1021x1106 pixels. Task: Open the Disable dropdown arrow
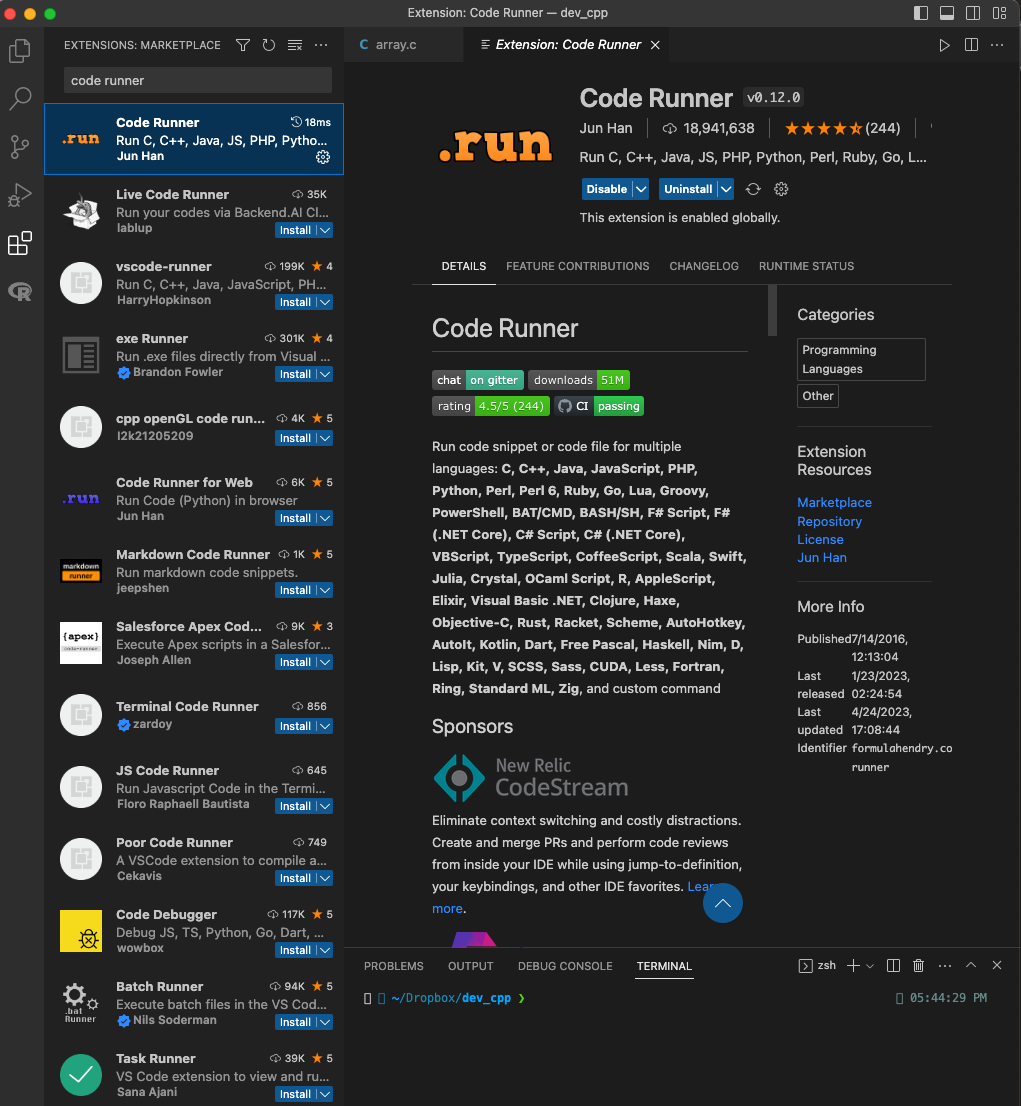[x=641, y=189]
